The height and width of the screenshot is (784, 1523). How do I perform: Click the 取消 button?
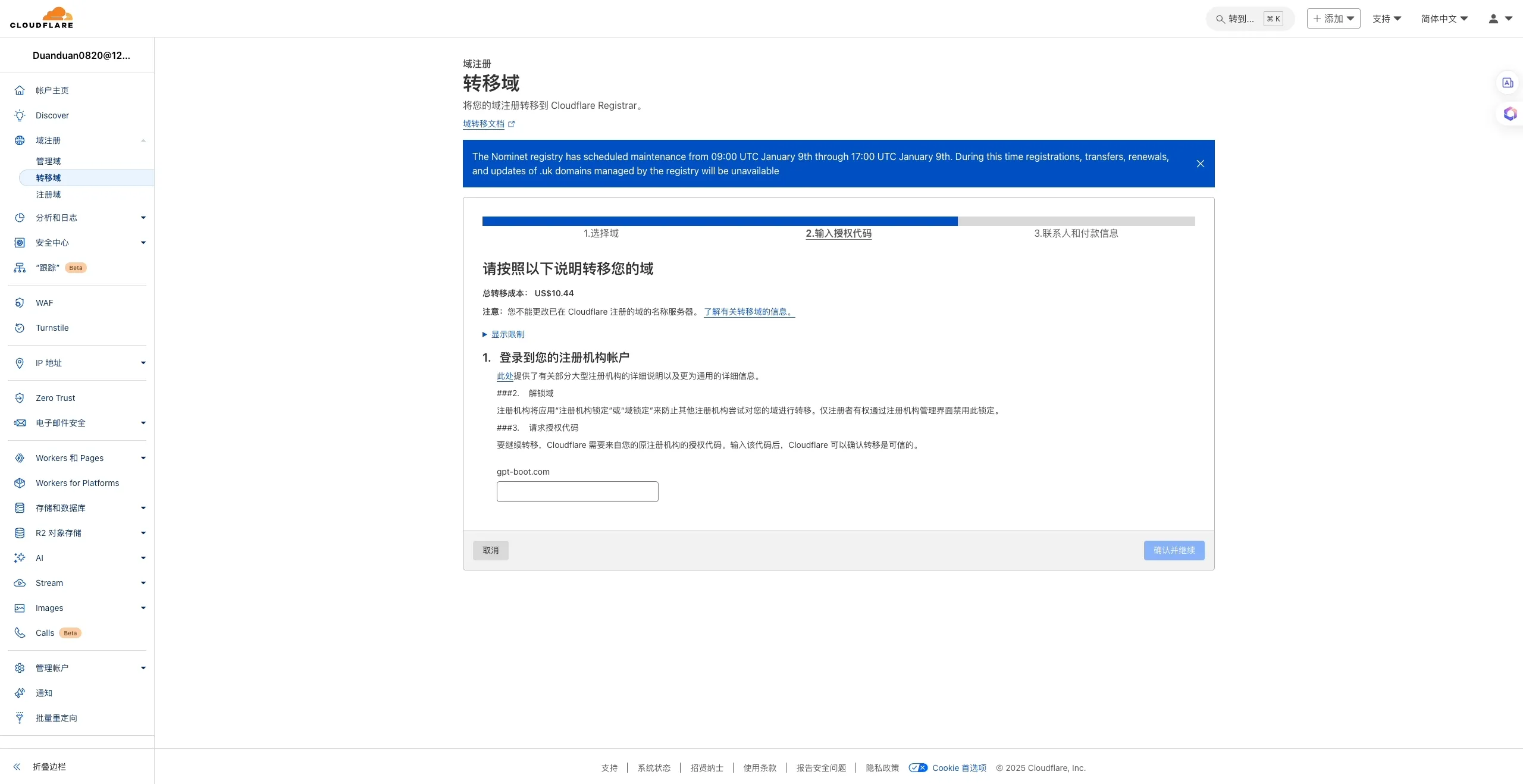[490, 550]
